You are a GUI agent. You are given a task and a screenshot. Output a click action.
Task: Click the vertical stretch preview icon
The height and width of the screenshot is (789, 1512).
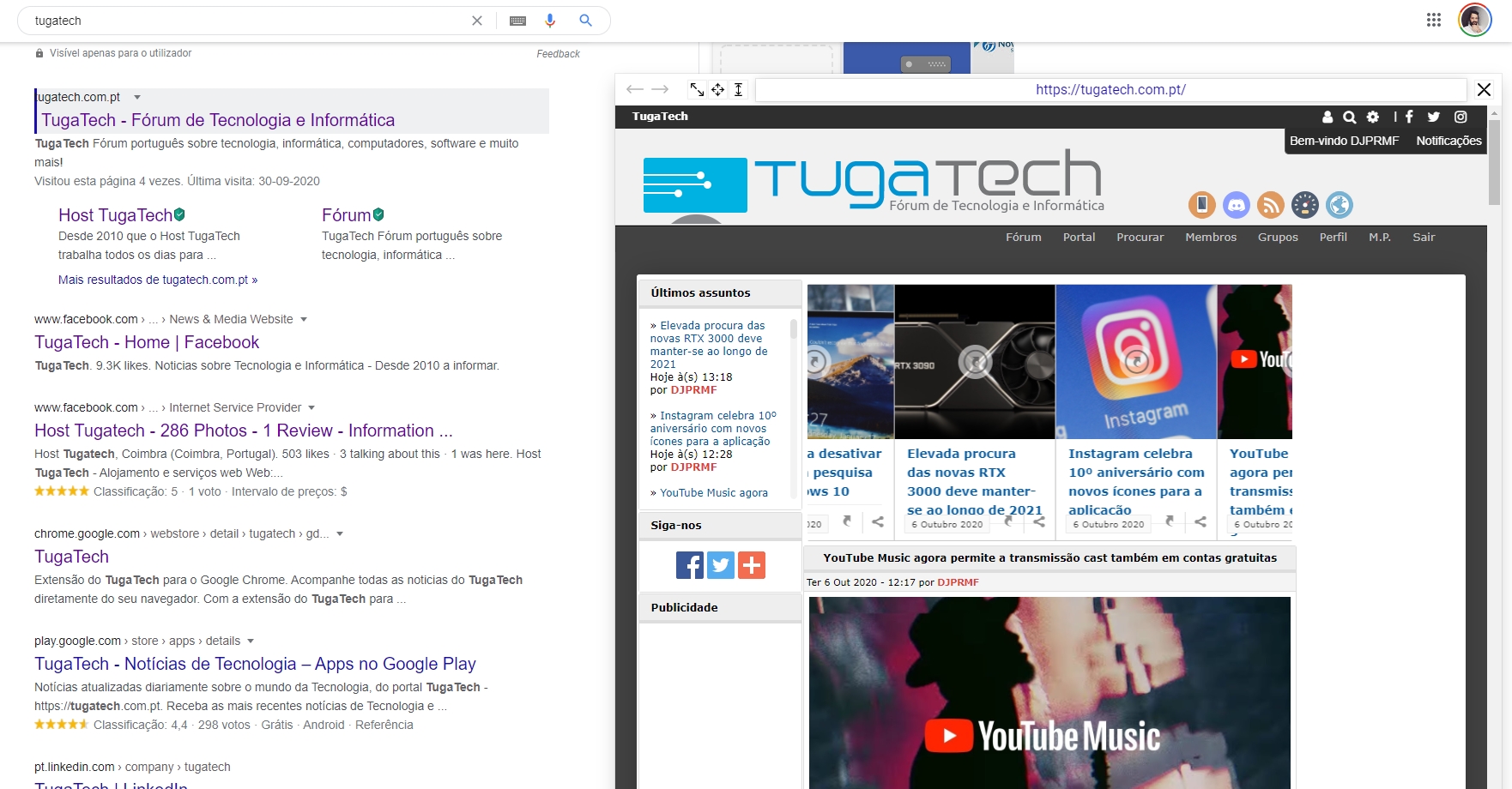point(738,89)
